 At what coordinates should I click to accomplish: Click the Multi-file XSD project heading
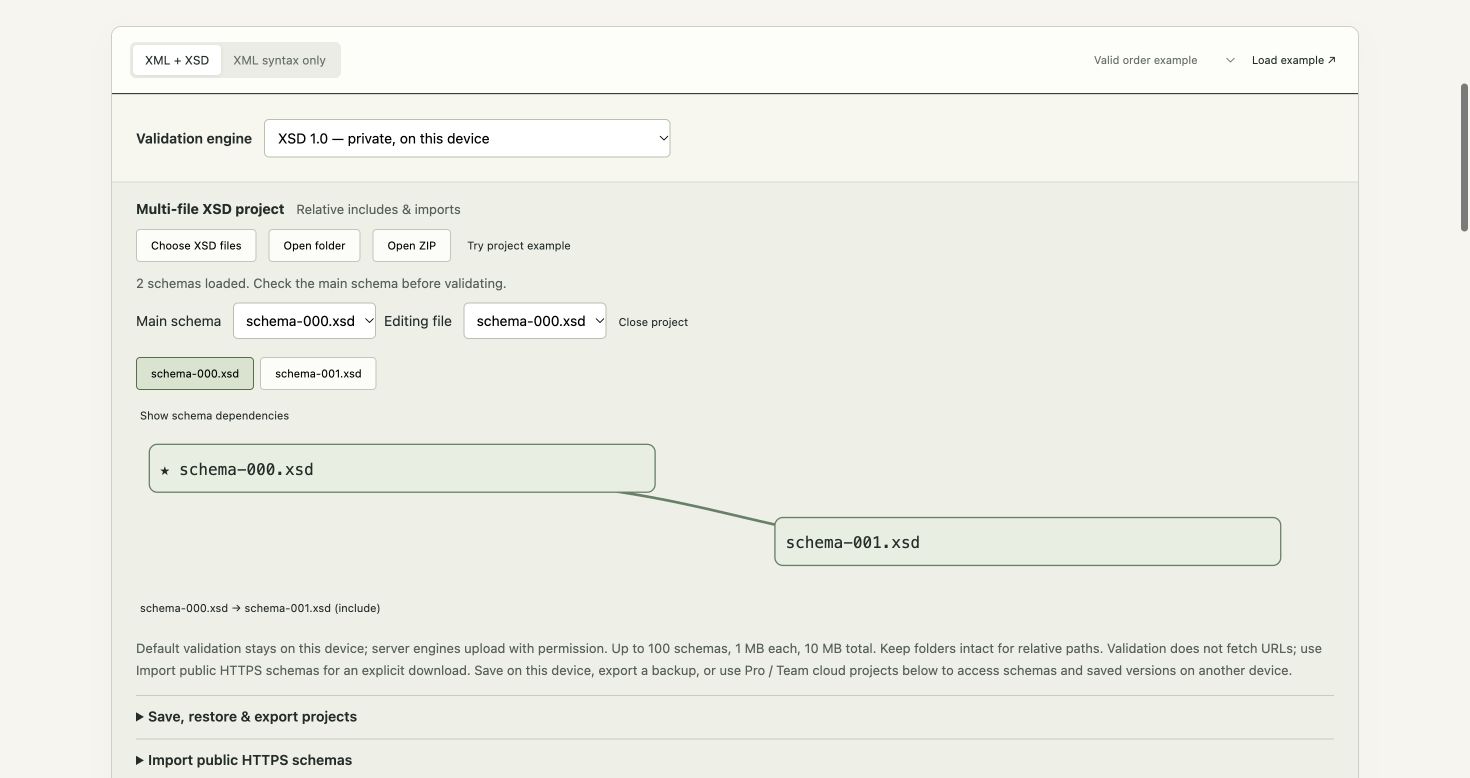coord(210,209)
